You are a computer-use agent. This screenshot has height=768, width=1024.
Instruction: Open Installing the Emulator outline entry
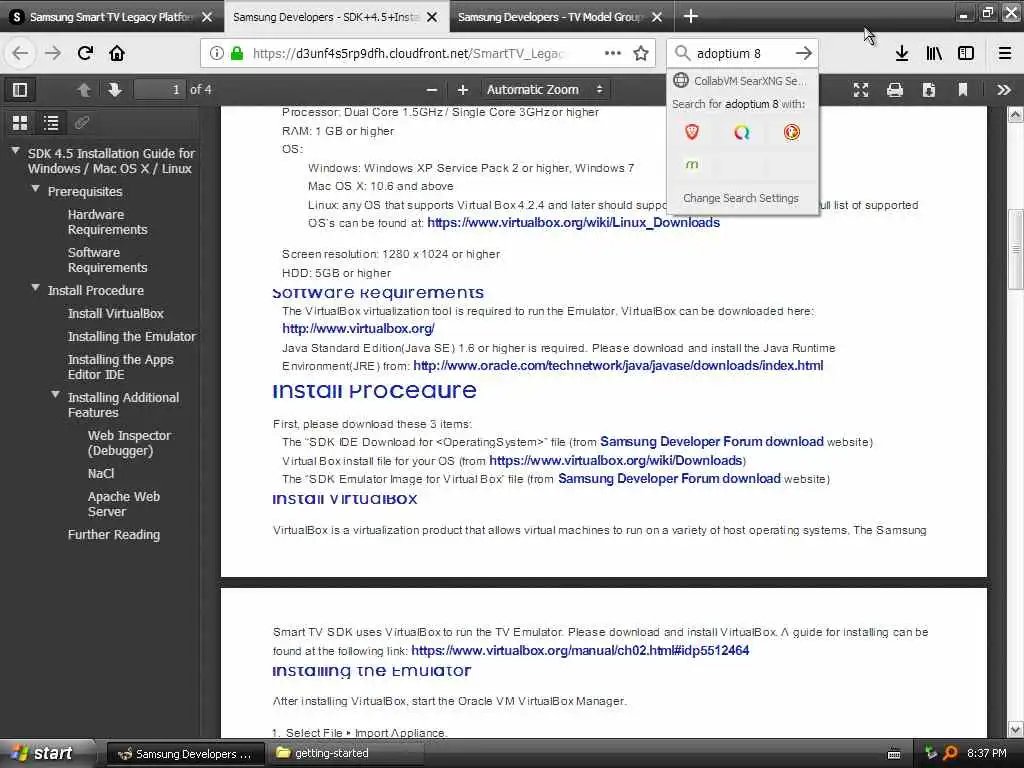[x=131, y=336]
